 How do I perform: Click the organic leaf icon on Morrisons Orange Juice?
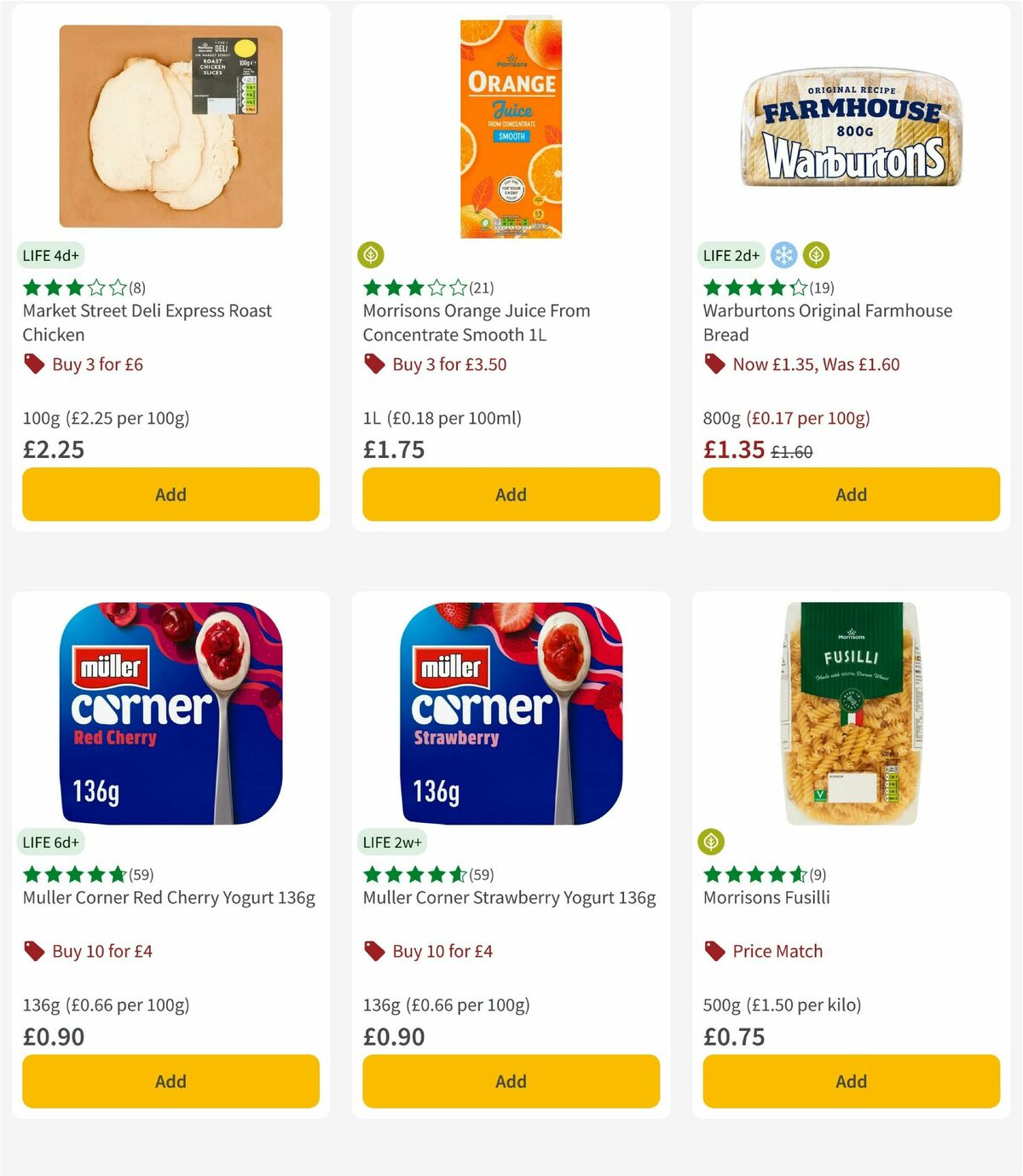tap(370, 254)
